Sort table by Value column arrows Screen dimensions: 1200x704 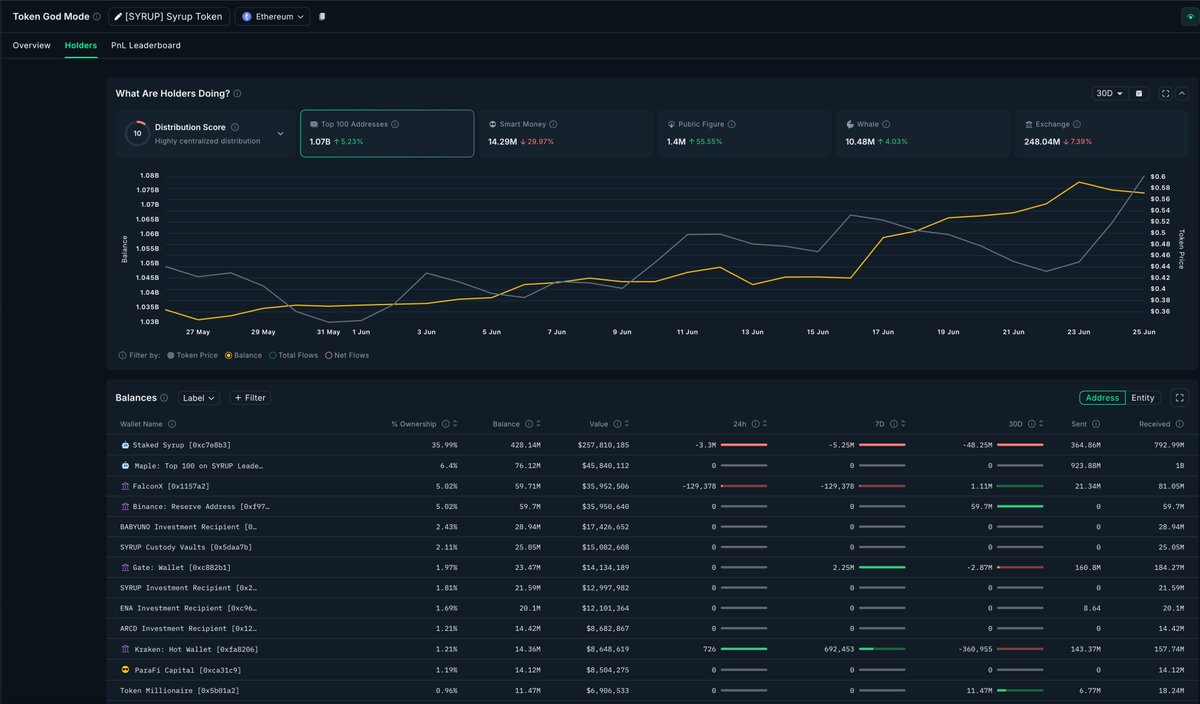click(629, 424)
